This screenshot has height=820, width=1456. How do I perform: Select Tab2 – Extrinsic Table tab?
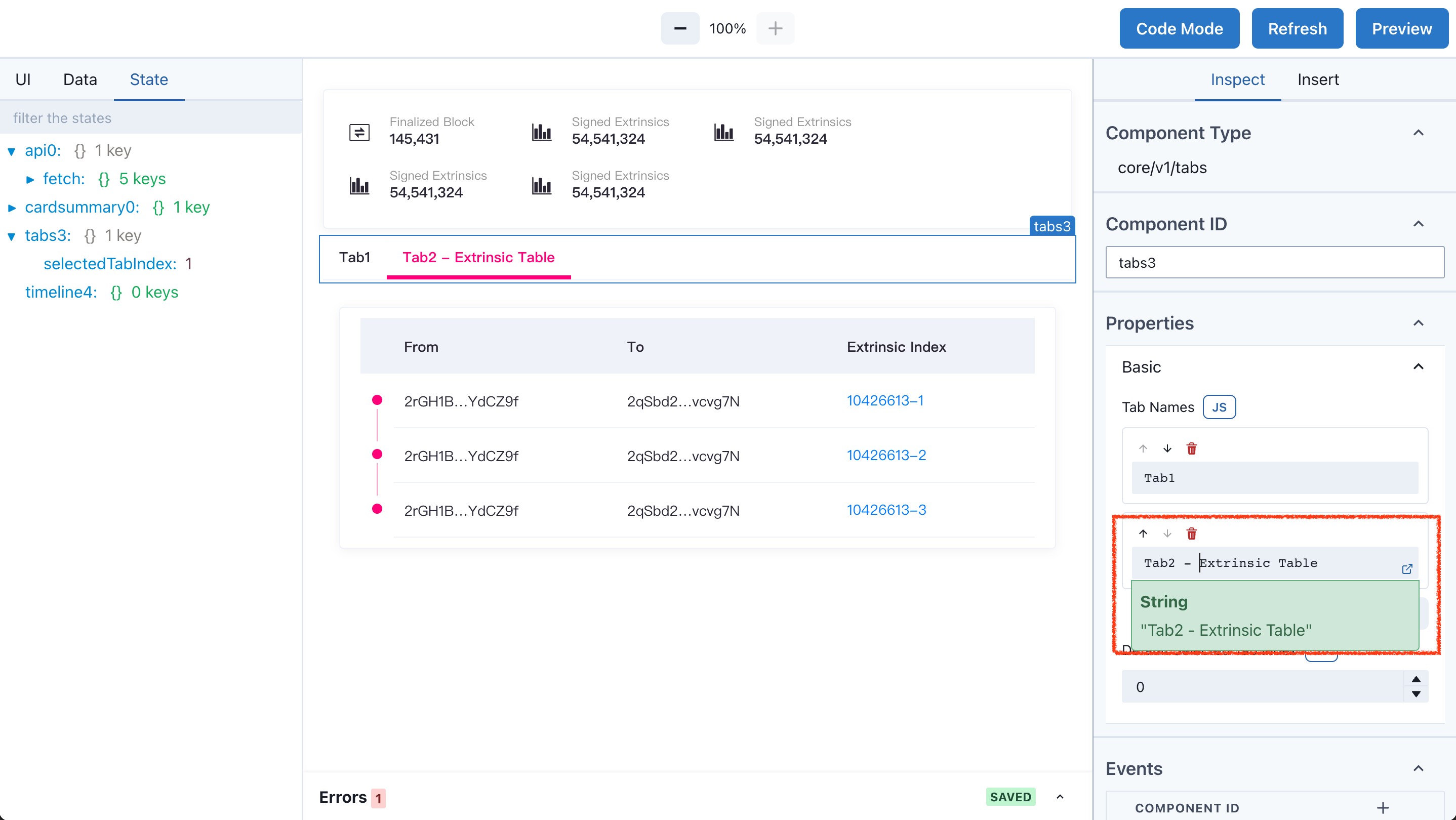click(478, 257)
